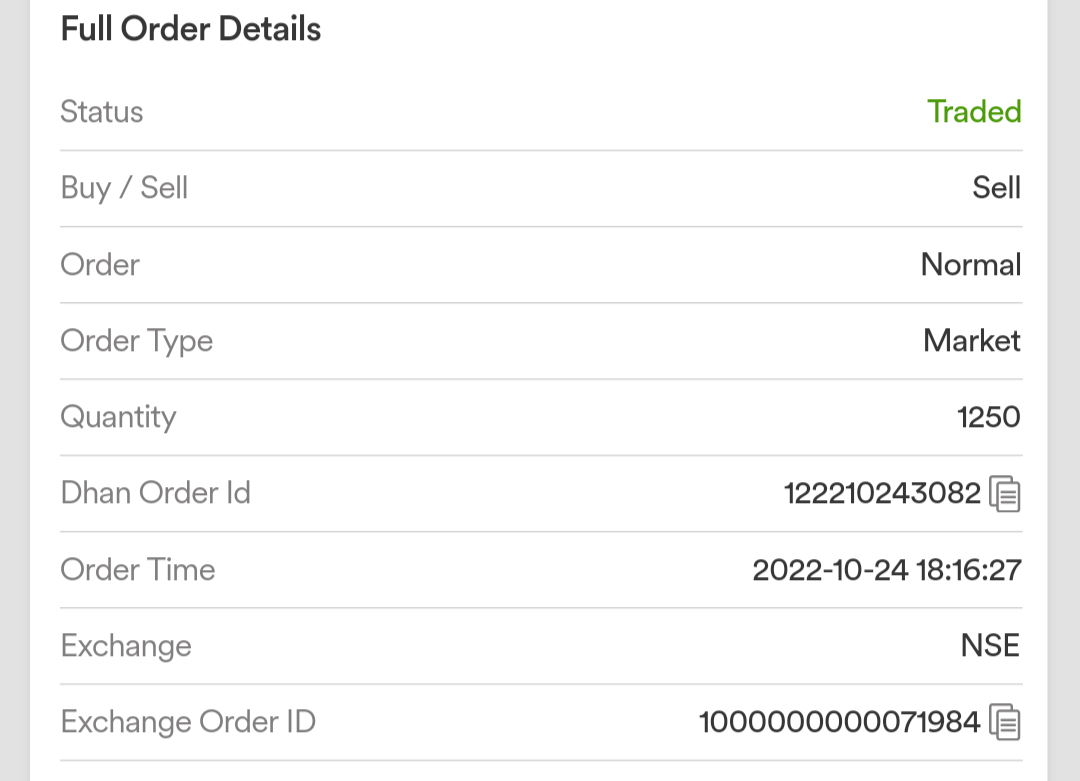Select the Order Type label
Image resolution: width=1080 pixels, height=781 pixels.
[137, 341]
